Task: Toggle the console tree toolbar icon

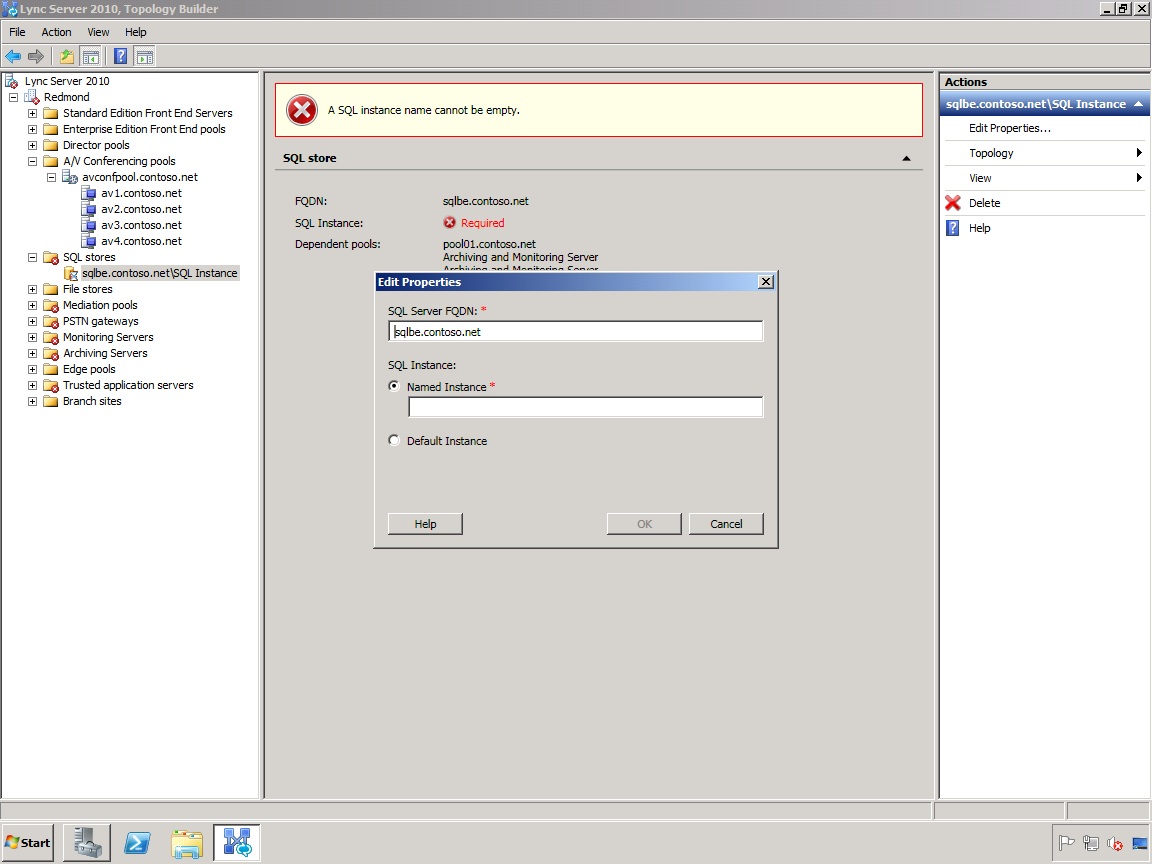Action: (x=90, y=57)
